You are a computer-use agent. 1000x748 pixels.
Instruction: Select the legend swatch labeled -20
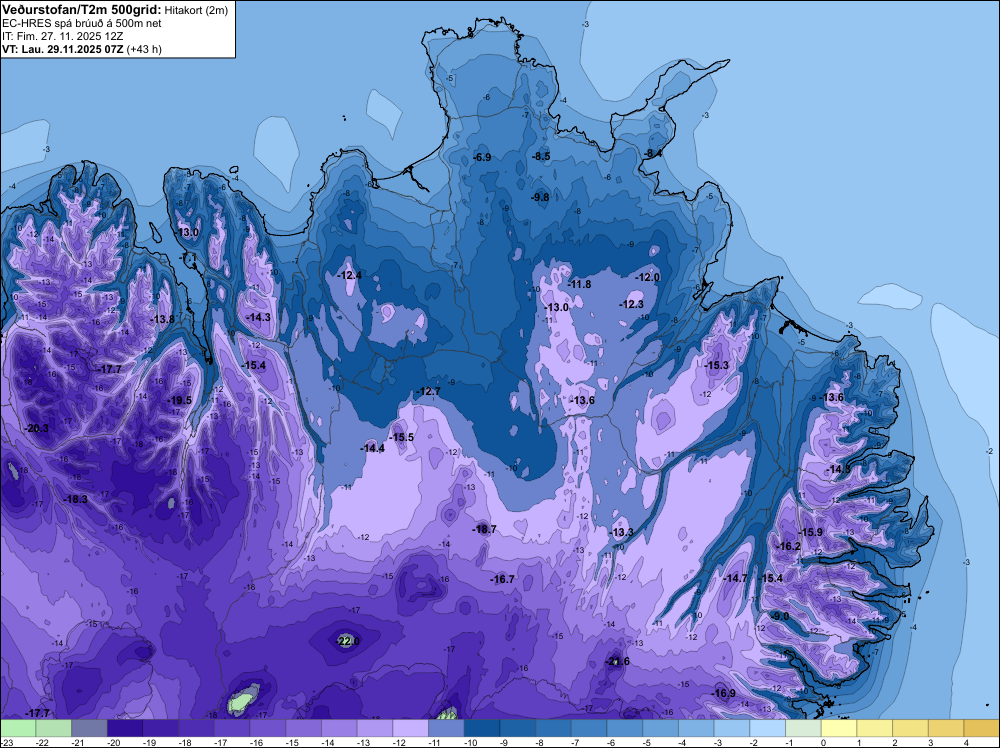point(125,728)
